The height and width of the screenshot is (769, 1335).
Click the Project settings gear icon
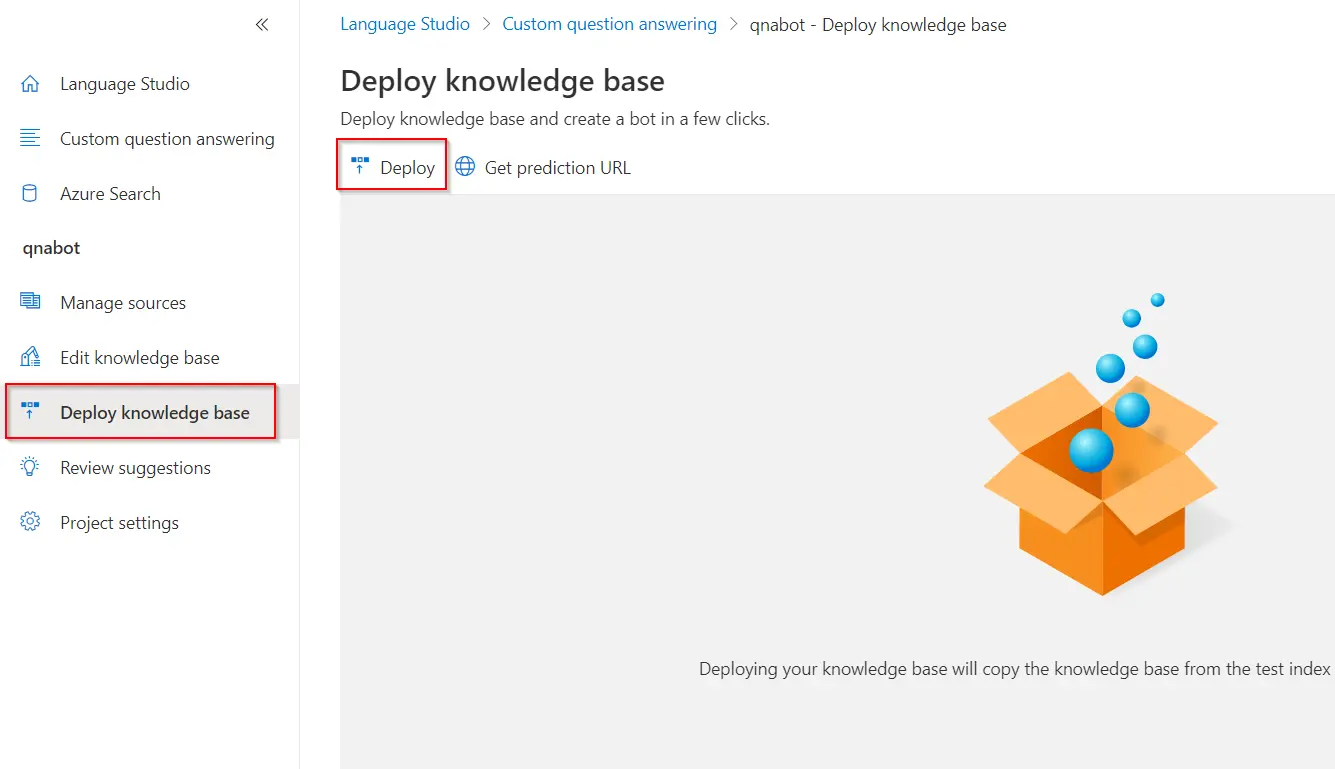(30, 522)
